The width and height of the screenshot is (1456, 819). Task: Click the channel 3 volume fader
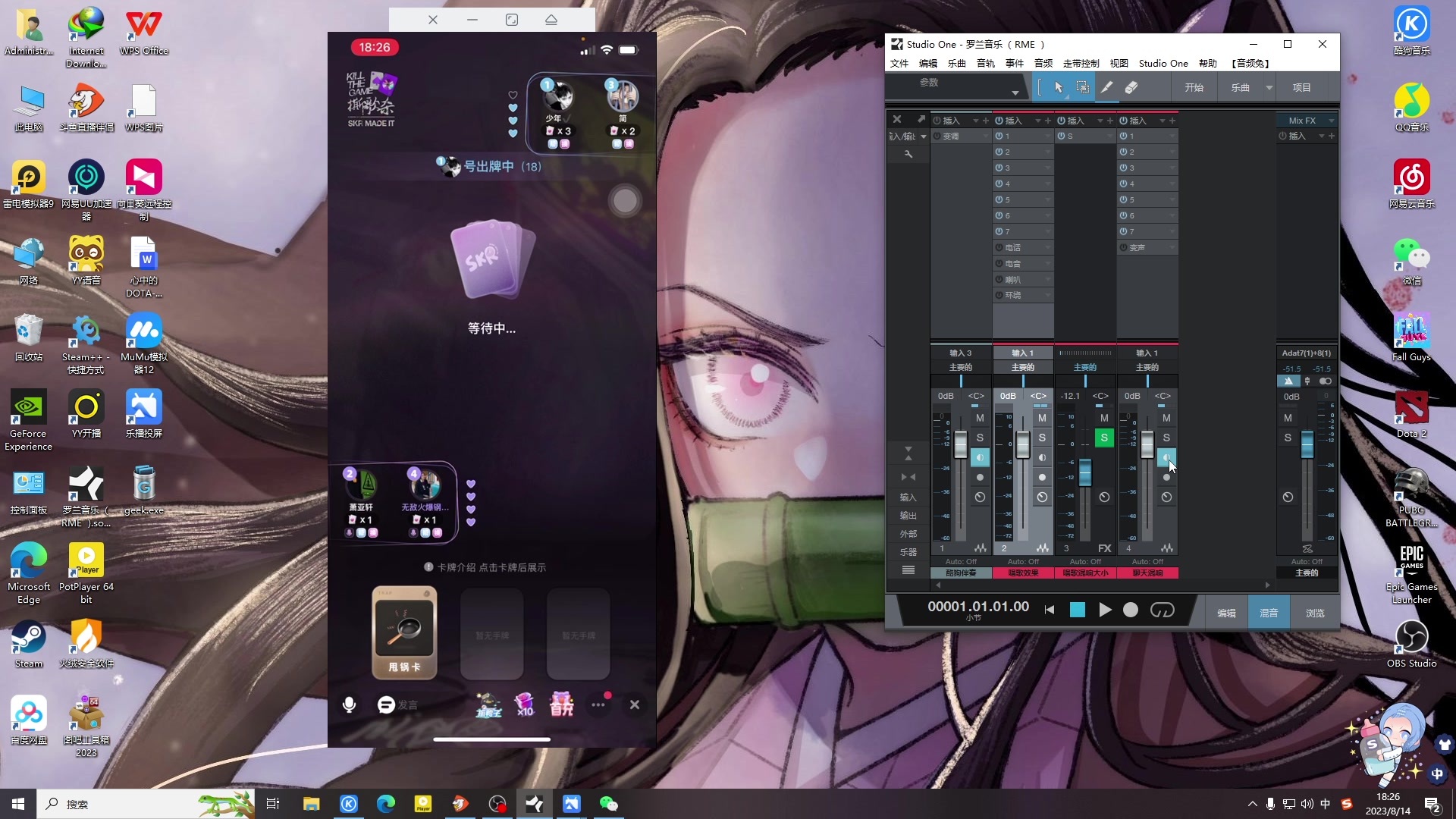(1085, 472)
